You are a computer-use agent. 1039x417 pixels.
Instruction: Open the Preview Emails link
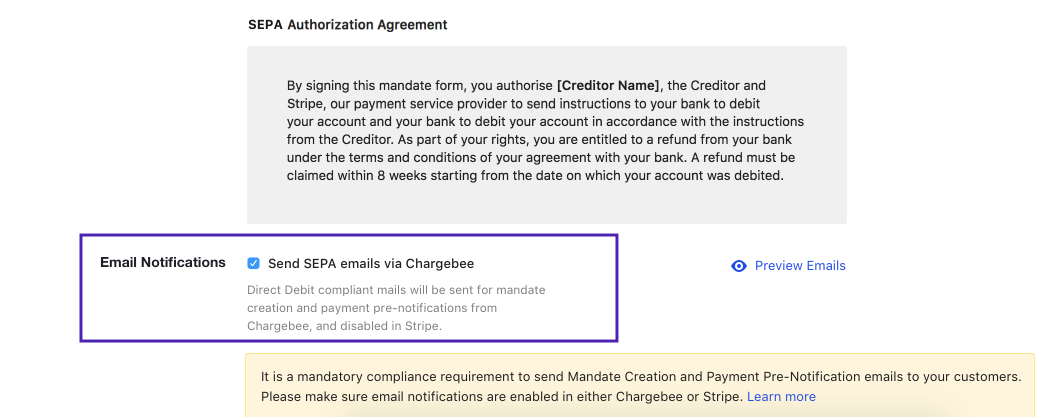(x=800, y=266)
